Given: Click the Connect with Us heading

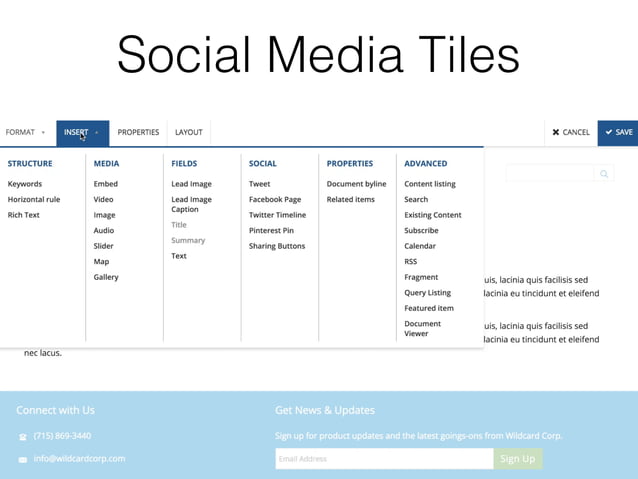Looking at the screenshot, I should point(55,410).
